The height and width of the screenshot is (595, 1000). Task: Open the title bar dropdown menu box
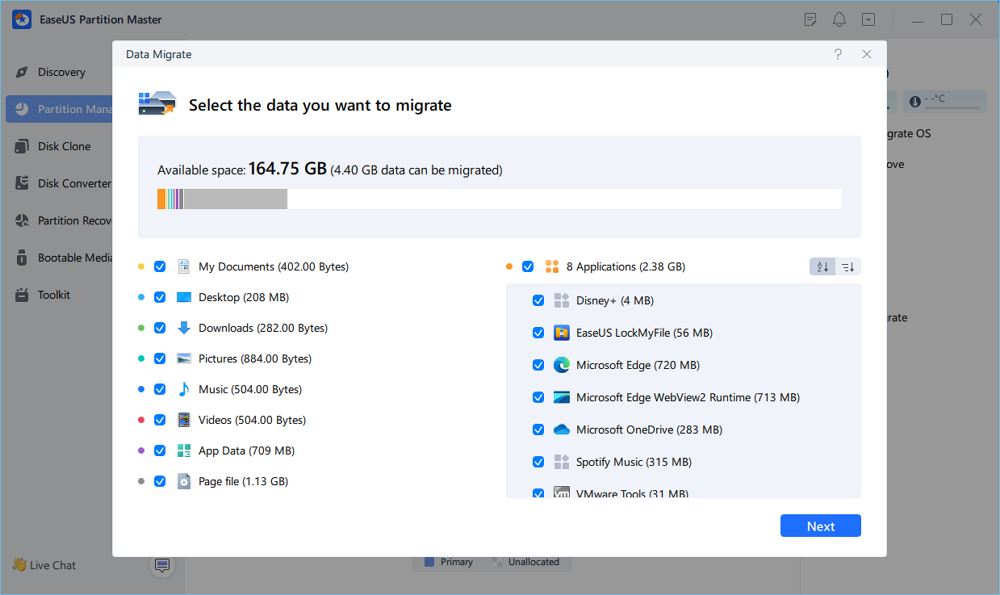pyautogui.click(x=868, y=20)
